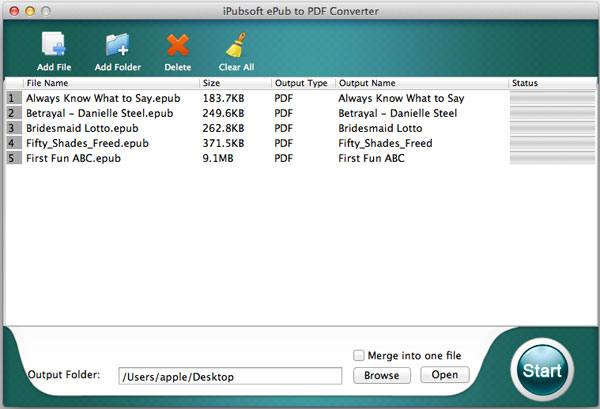
Task: Select Betrayal - Danielle Steel.epub file
Action: tap(300, 113)
